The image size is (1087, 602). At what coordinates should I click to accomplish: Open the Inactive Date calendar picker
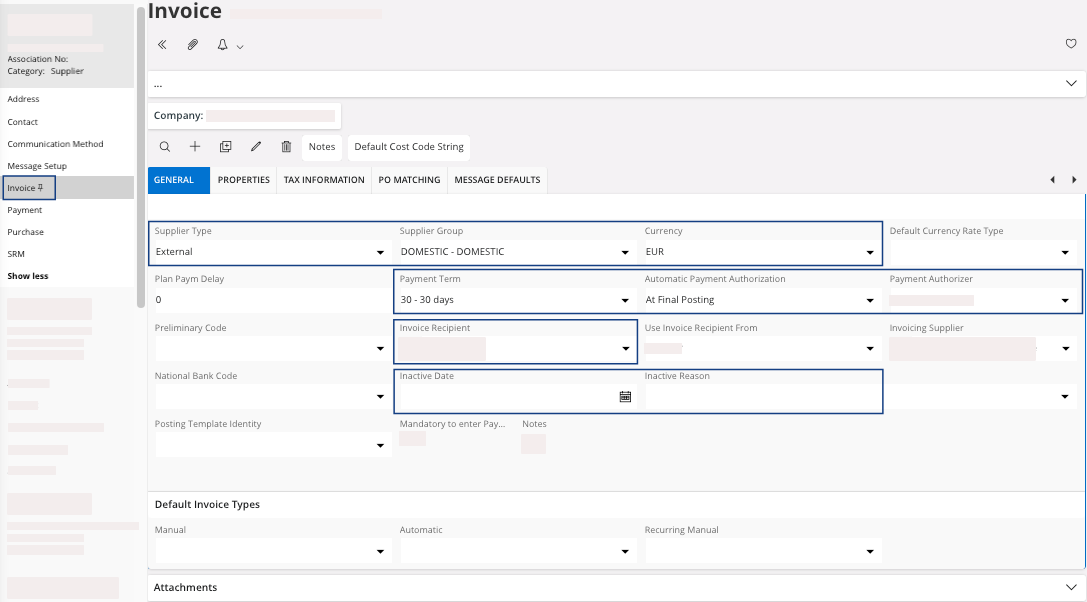point(625,396)
